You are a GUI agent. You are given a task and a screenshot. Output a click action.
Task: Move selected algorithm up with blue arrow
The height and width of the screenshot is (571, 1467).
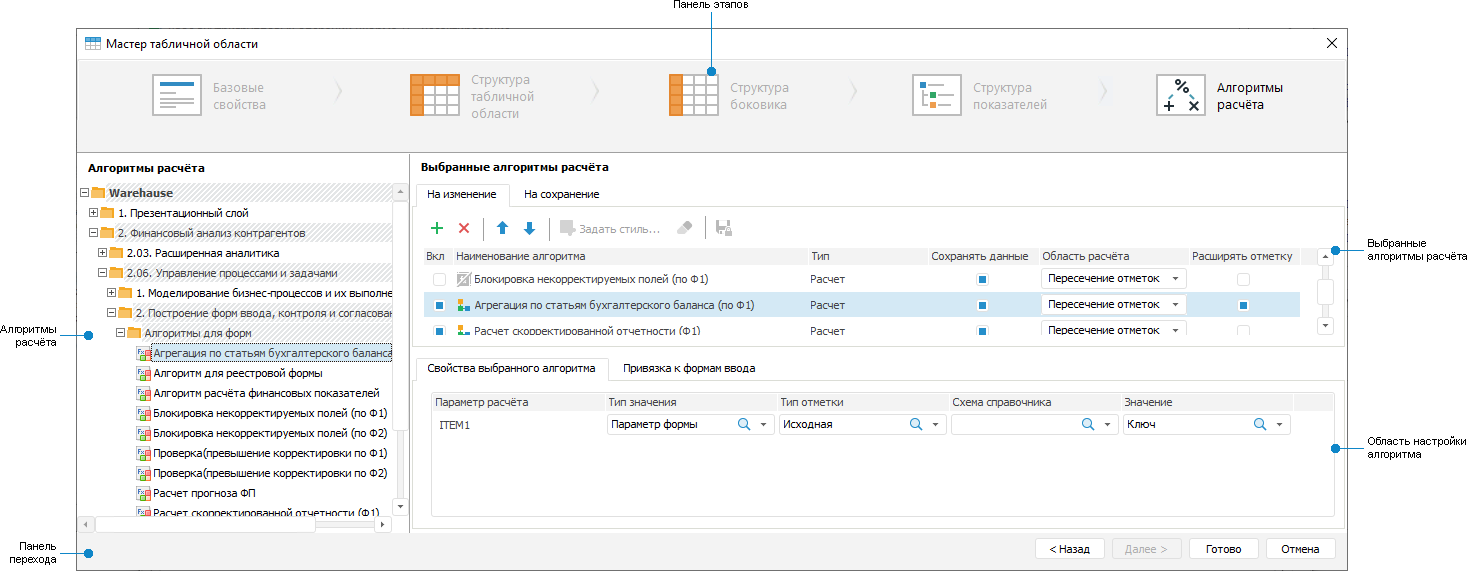coord(503,228)
